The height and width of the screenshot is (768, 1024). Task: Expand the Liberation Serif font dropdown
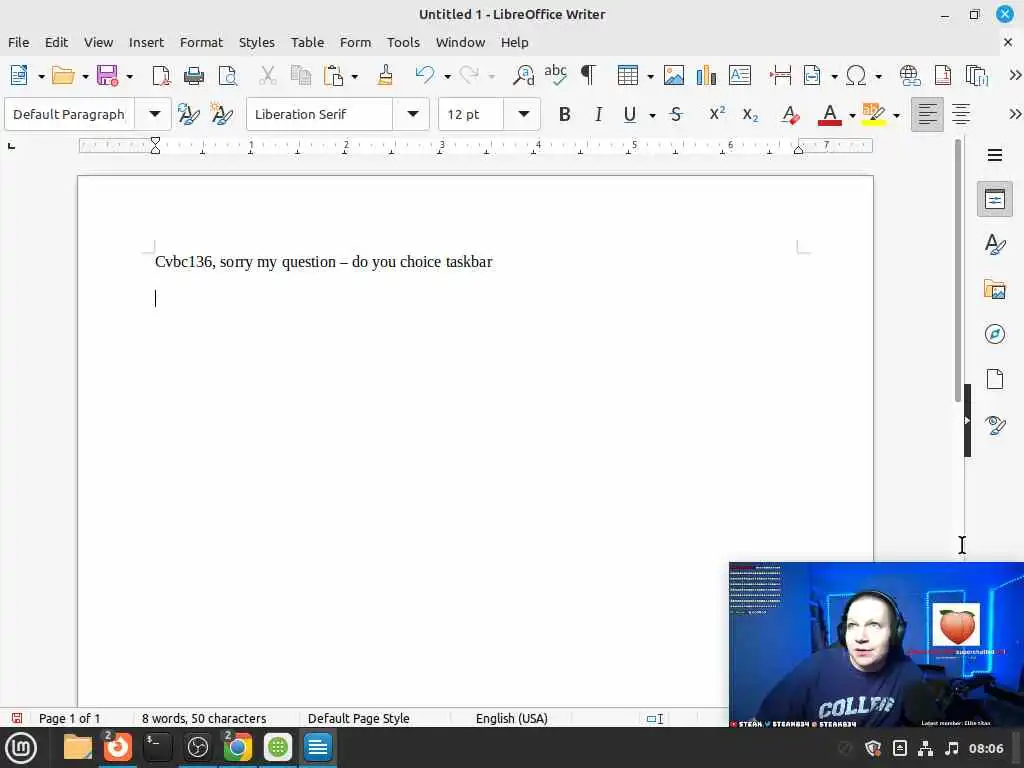[413, 114]
